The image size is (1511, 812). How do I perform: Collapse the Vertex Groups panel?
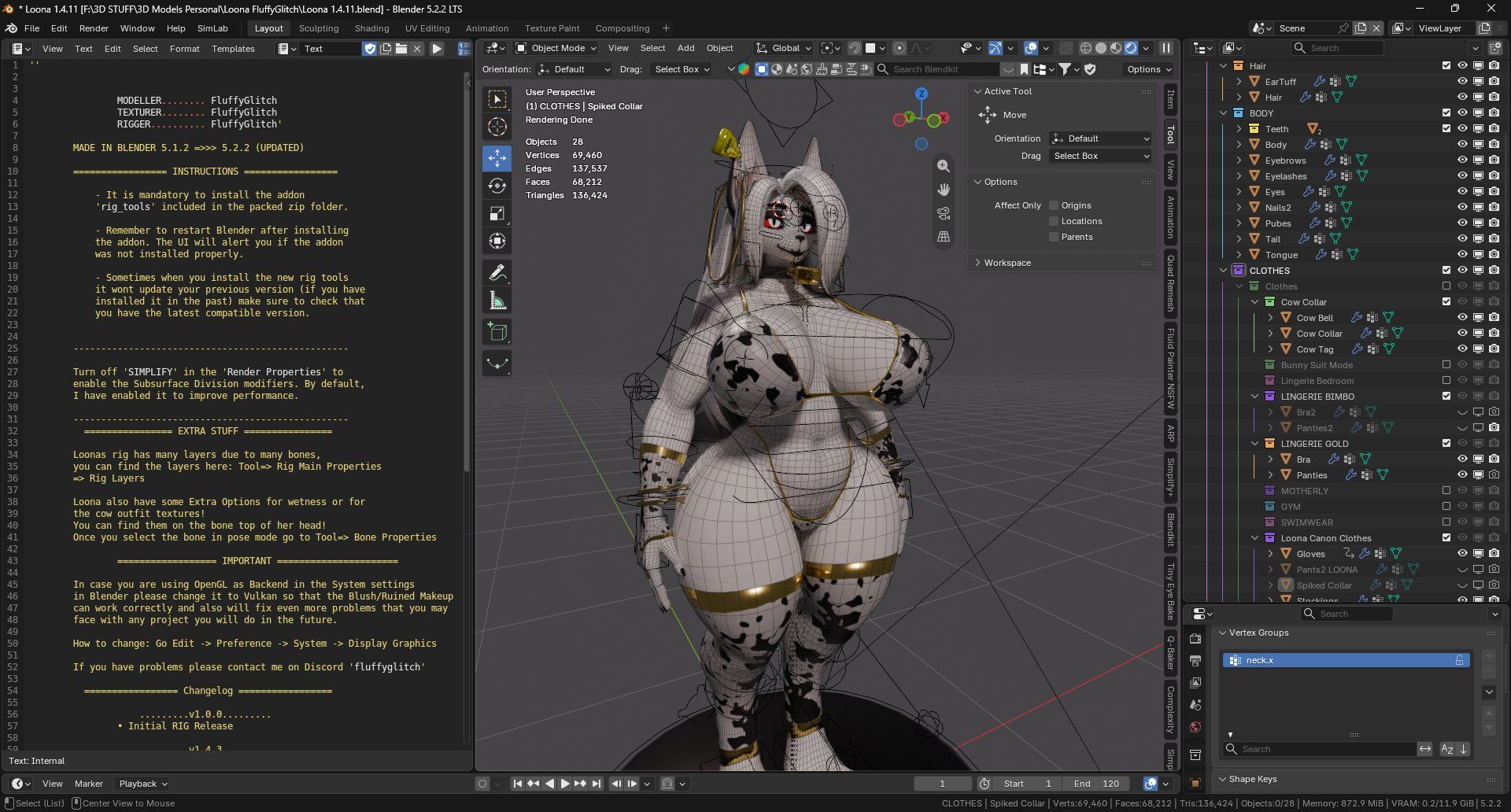pyautogui.click(x=1223, y=633)
